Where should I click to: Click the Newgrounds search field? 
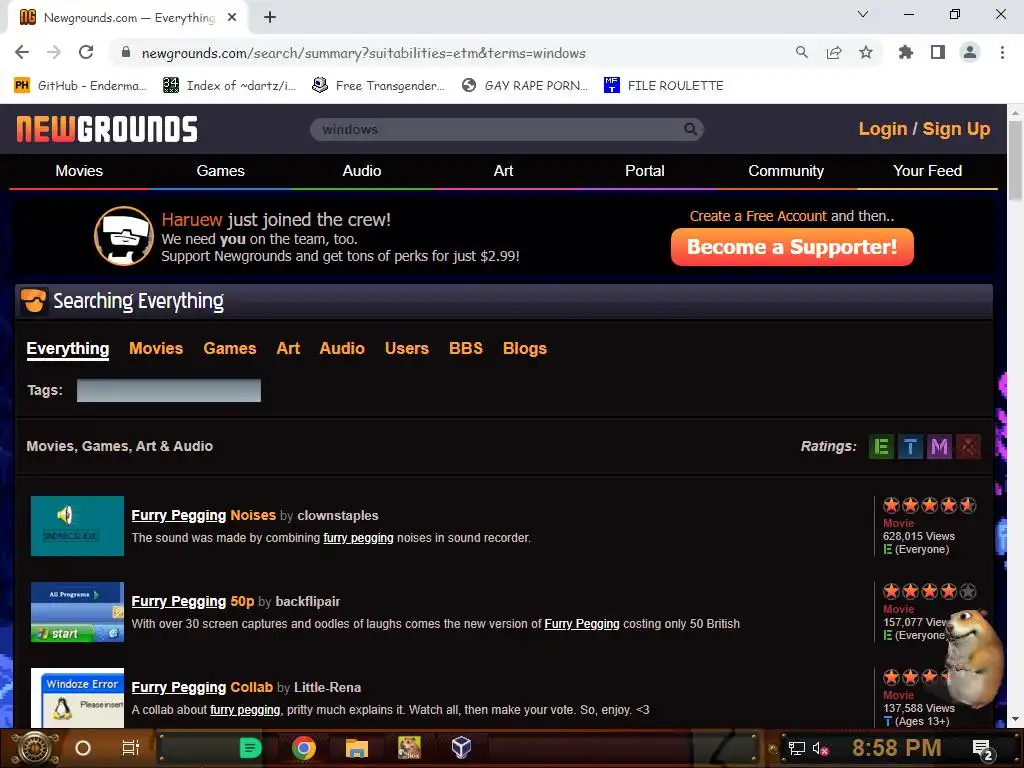[507, 129]
